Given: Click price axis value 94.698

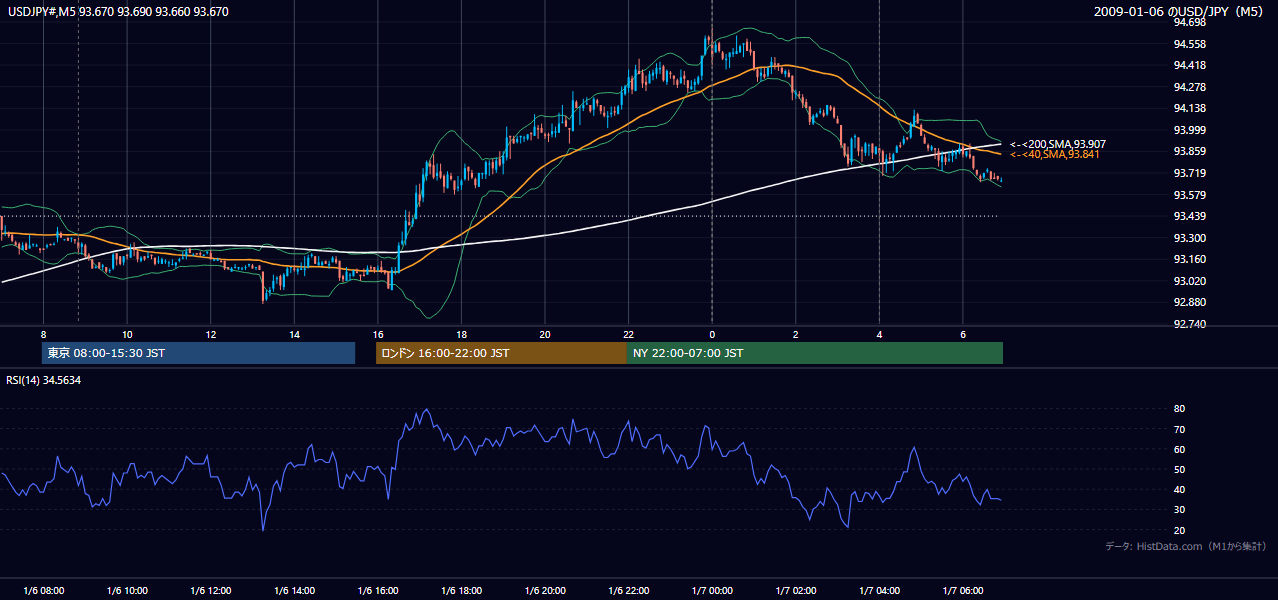Looking at the screenshot, I should 1189,22.
